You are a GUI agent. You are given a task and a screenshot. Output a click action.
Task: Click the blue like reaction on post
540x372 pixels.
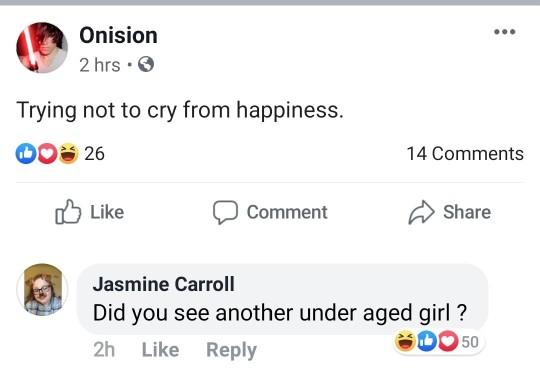26,153
